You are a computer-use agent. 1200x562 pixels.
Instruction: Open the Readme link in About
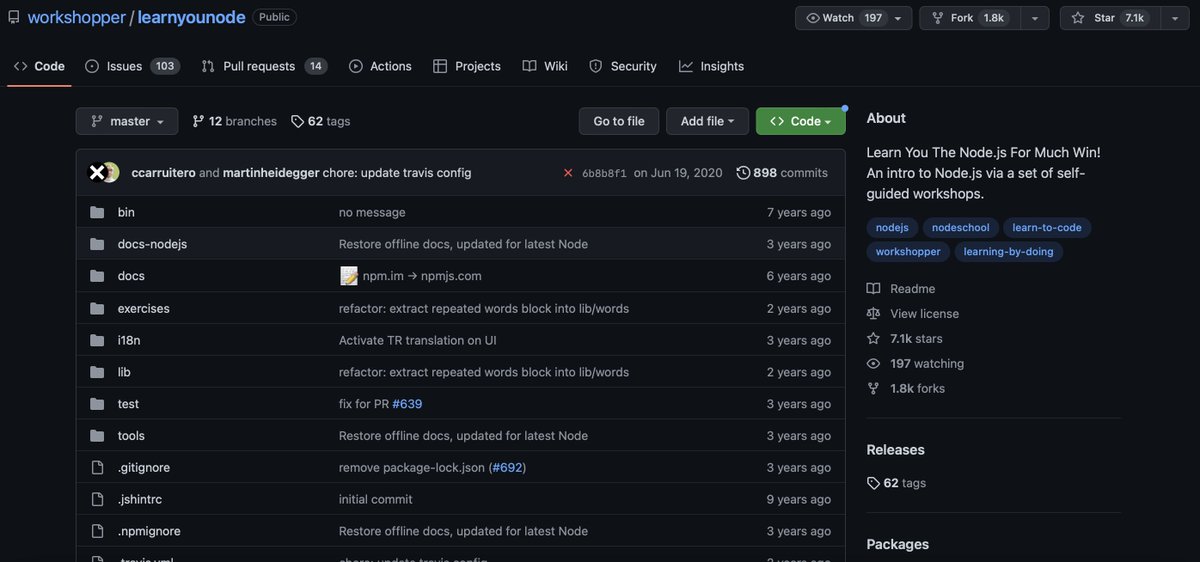coord(901,289)
